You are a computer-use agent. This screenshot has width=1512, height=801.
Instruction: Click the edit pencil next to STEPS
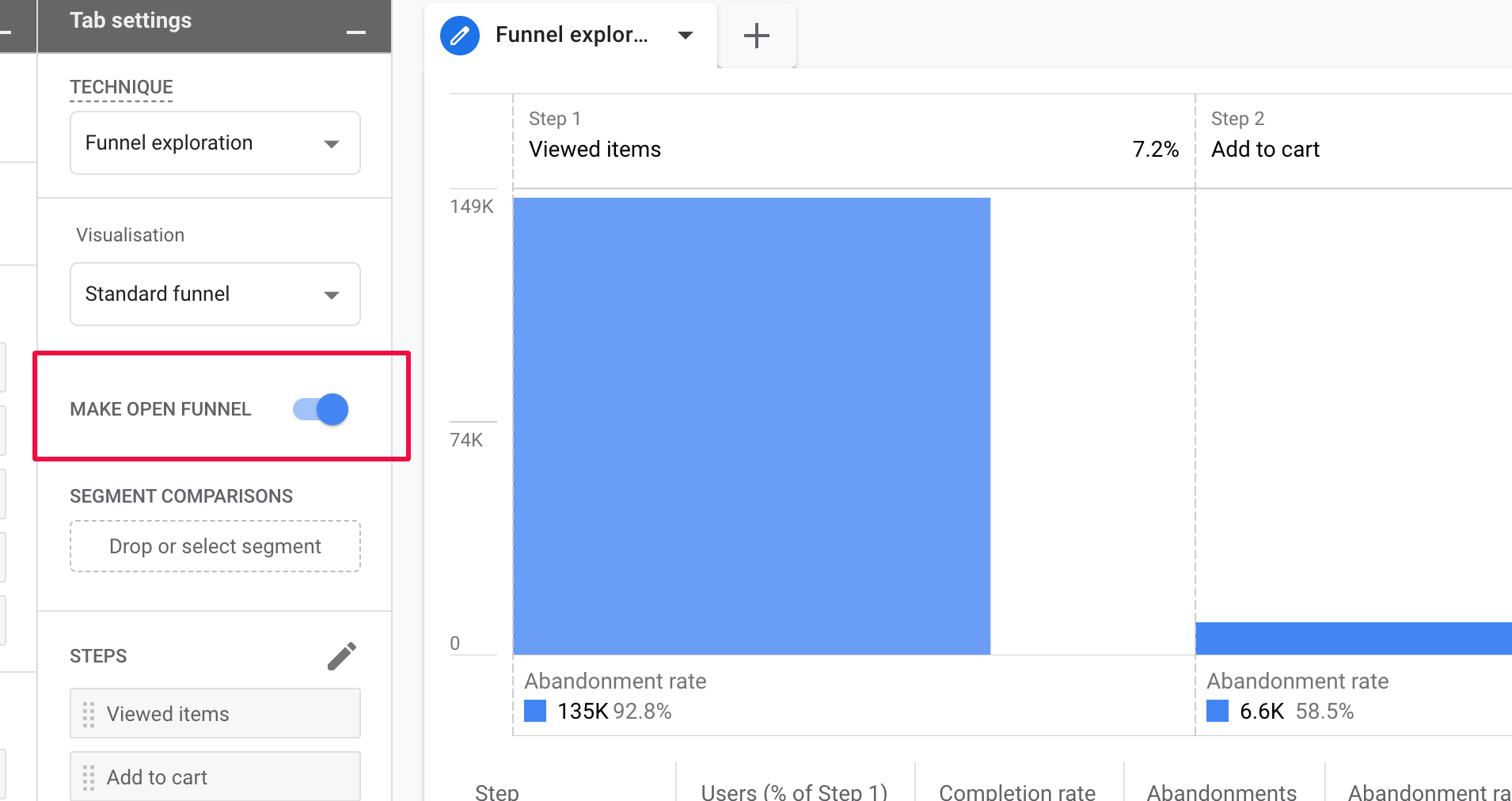coord(342,655)
